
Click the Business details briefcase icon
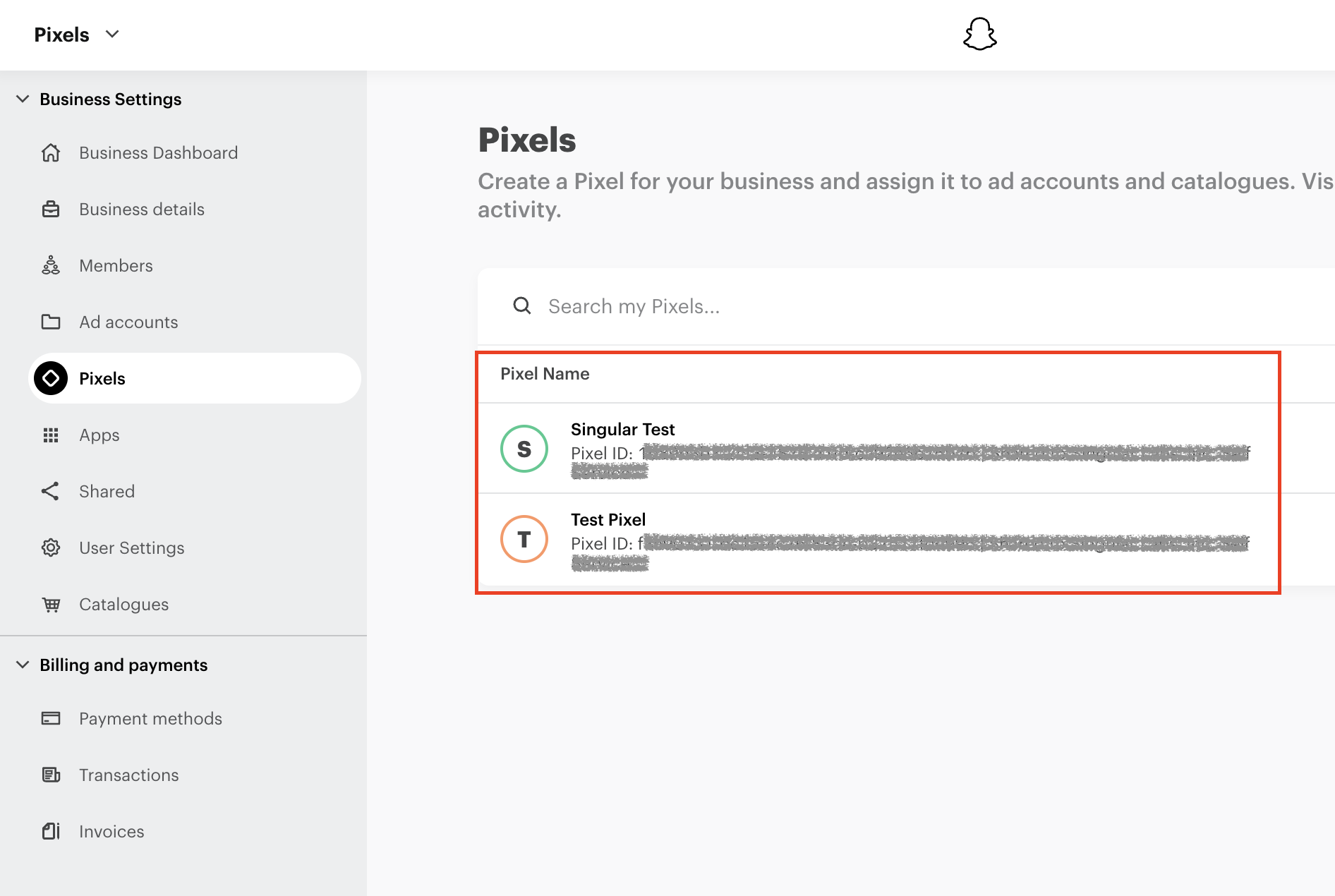51,209
